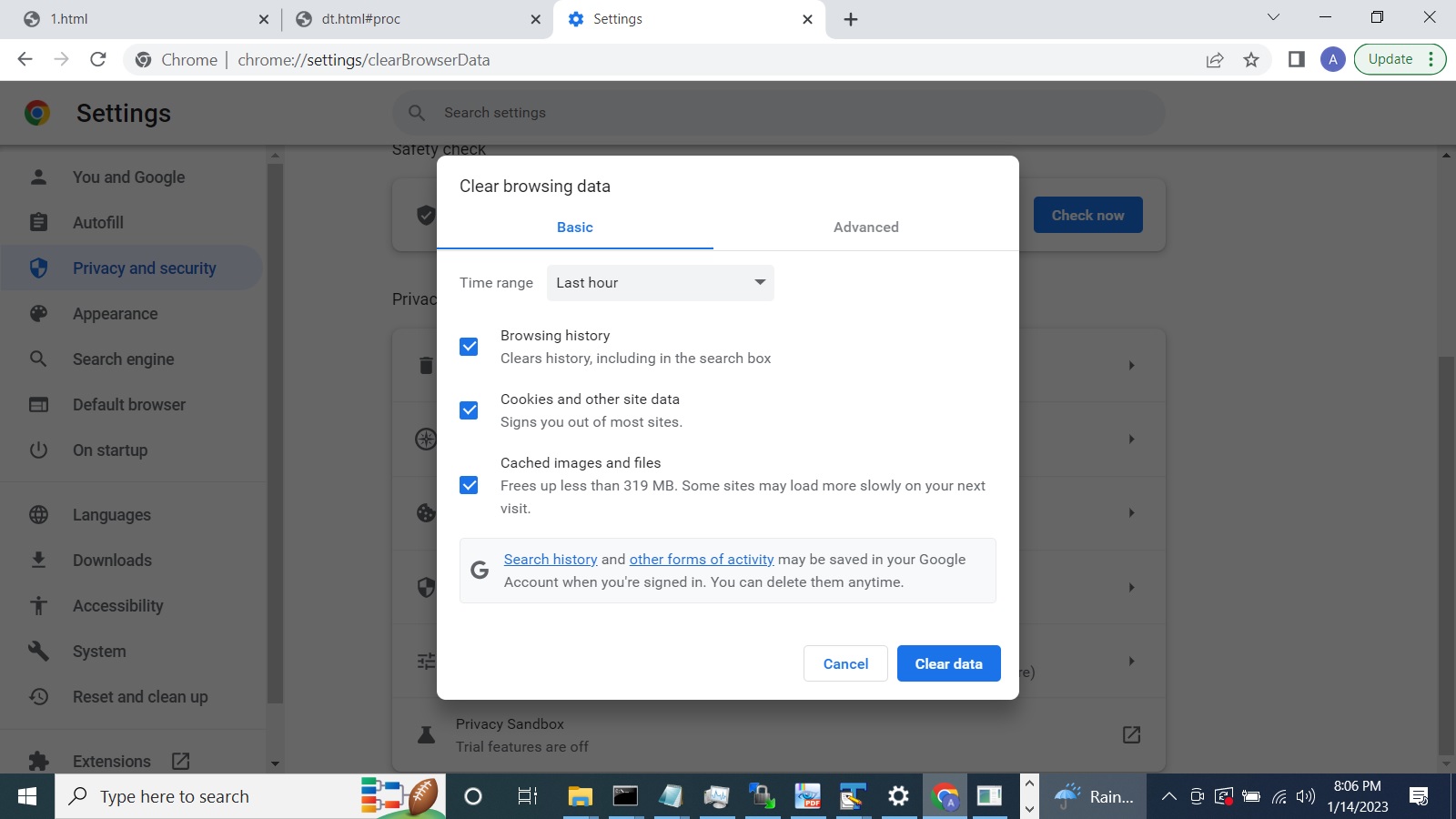
Task: Open the Search history link
Action: 551,560
